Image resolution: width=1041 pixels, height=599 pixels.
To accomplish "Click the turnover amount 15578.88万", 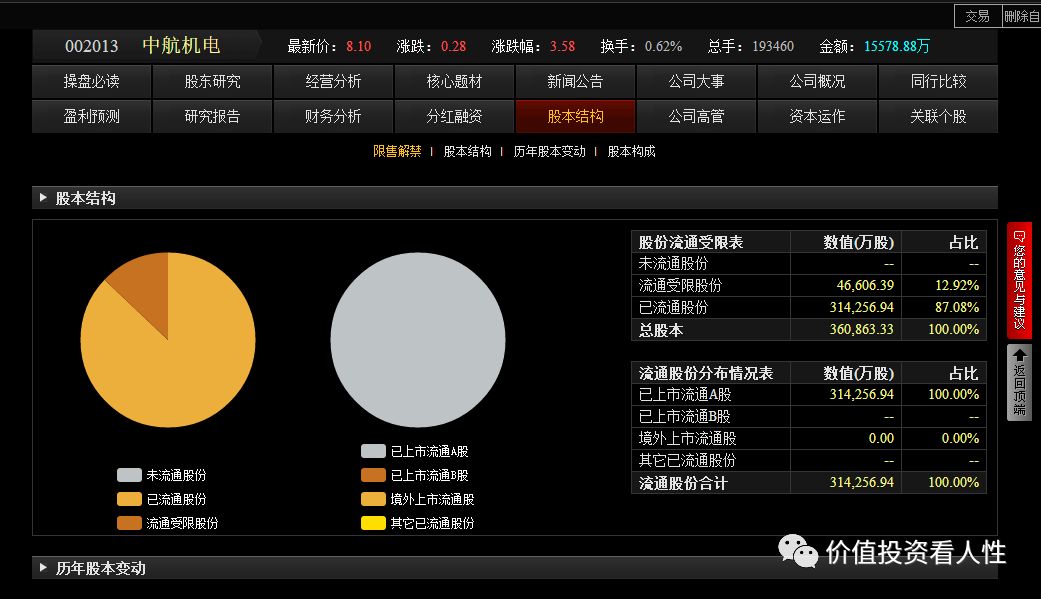I will [x=897, y=46].
